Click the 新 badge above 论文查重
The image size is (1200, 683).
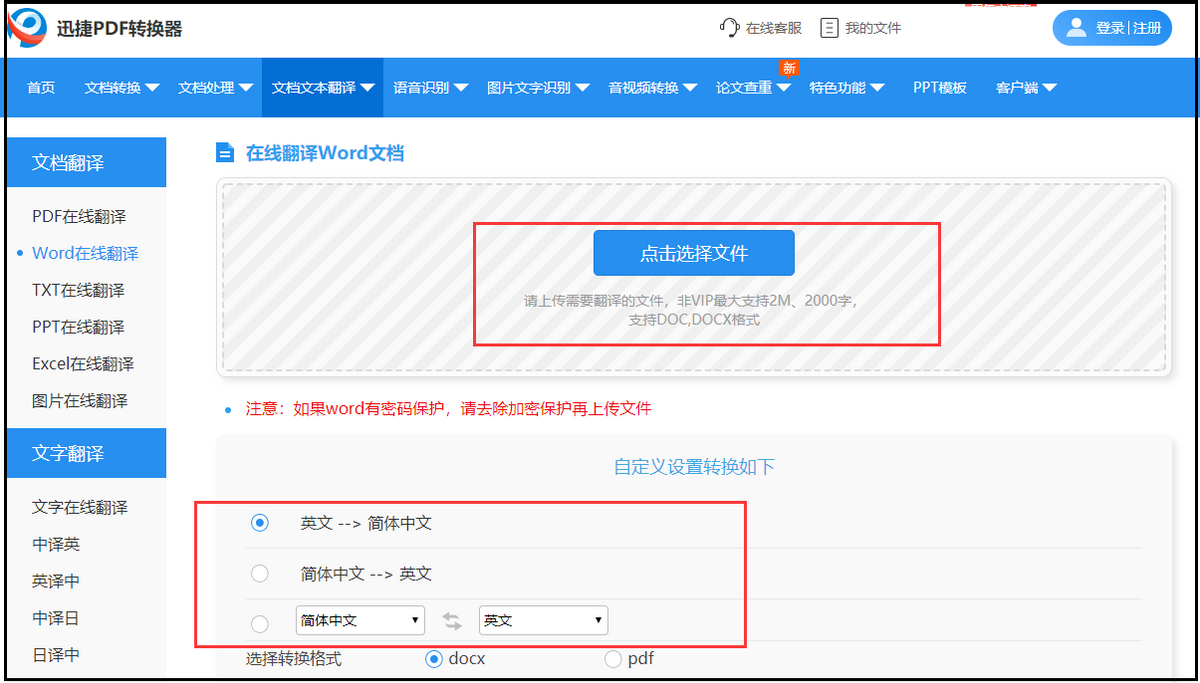(x=789, y=68)
